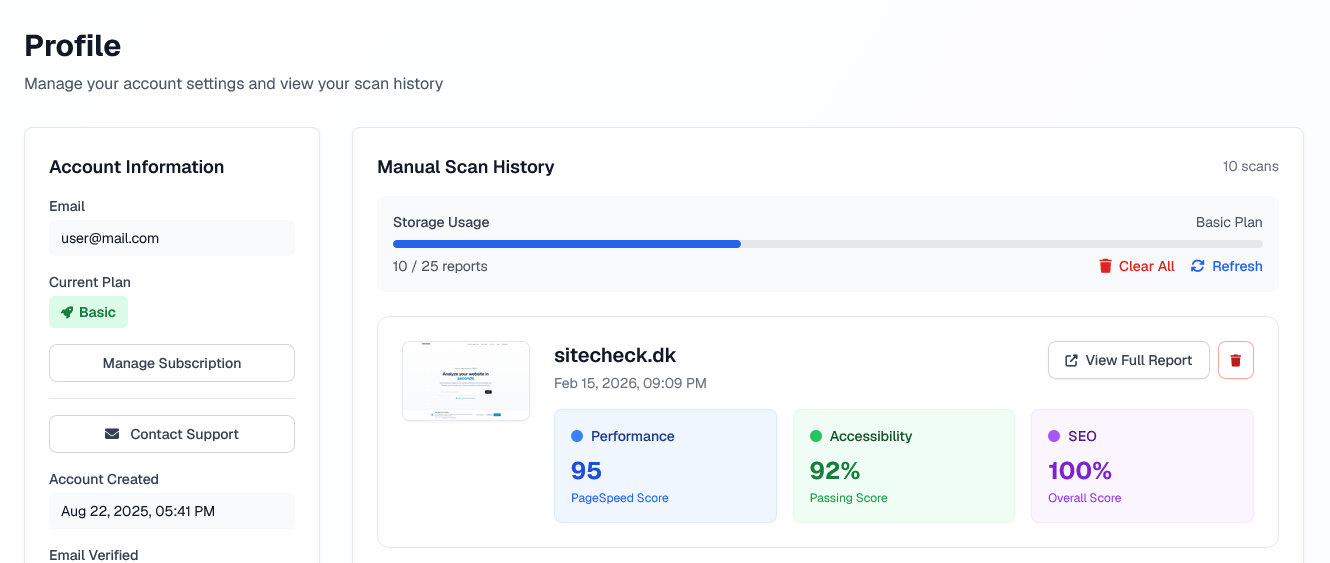The width and height of the screenshot is (1330, 563).
Task: Click the Refresh text link
Action: point(1237,266)
